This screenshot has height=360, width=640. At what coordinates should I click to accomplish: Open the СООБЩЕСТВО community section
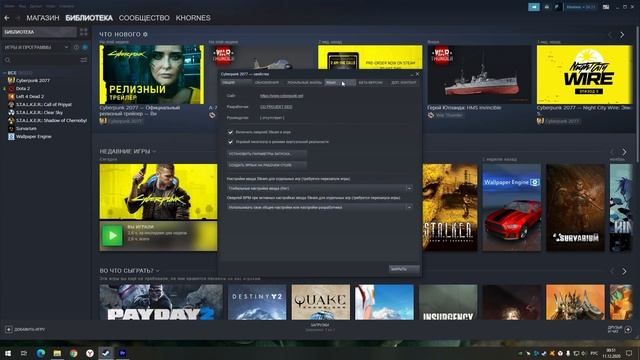pos(144,18)
